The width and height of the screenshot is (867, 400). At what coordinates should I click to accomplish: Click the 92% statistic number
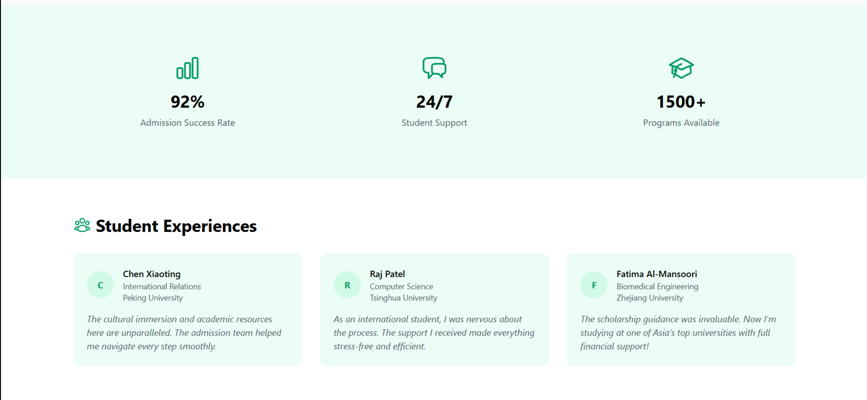187,102
